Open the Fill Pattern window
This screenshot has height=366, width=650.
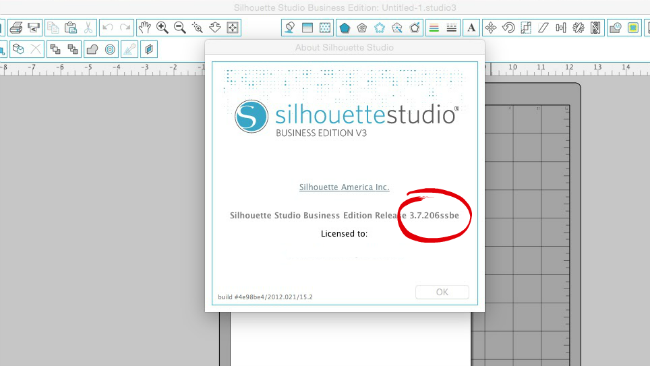tap(325, 28)
